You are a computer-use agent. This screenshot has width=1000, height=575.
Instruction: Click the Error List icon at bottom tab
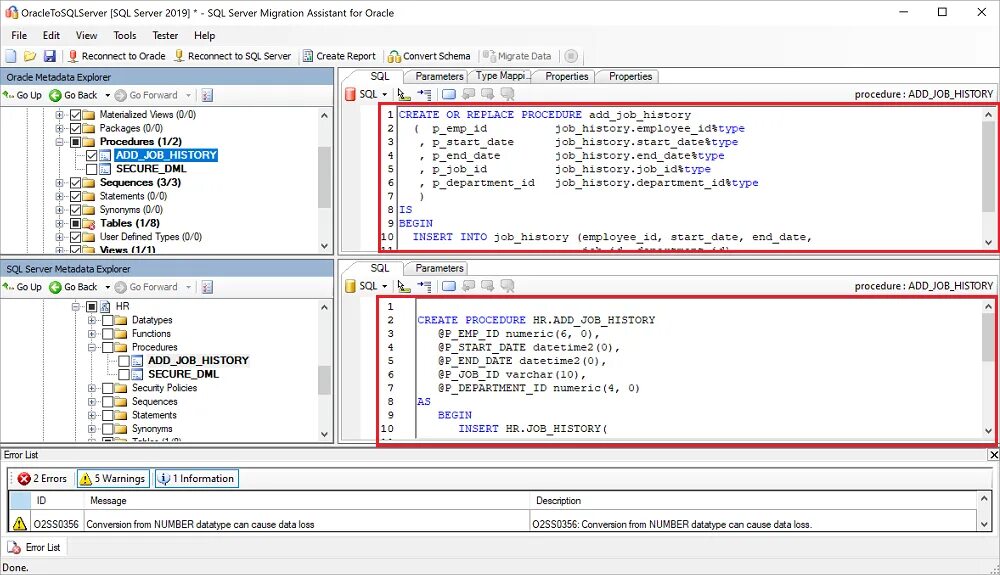[14, 548]
